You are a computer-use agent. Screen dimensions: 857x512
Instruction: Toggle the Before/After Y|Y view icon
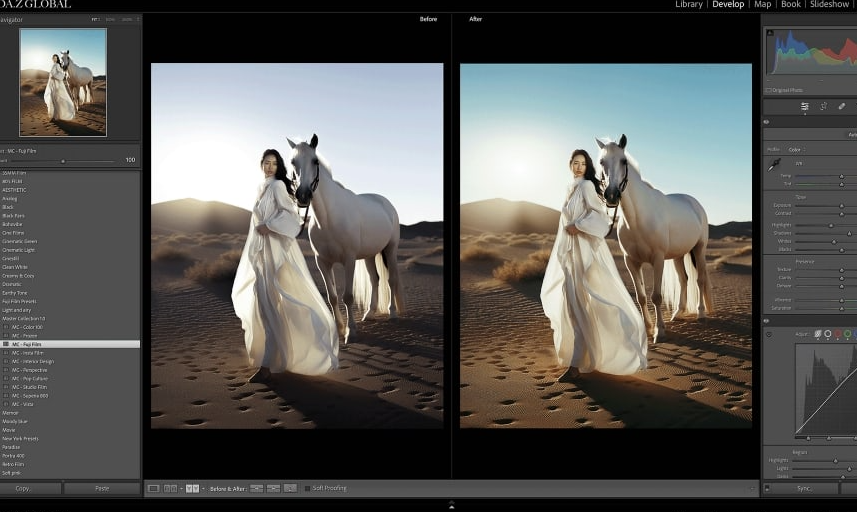(x=192, y=489)
